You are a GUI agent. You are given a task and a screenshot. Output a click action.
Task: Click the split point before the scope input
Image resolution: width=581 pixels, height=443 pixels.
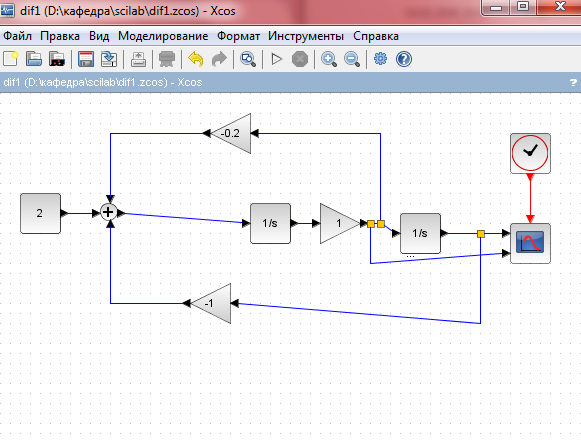tap(481, 234)
